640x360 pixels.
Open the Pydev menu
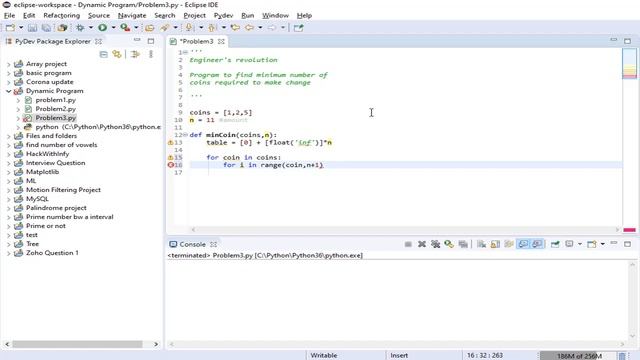[223, 16]
